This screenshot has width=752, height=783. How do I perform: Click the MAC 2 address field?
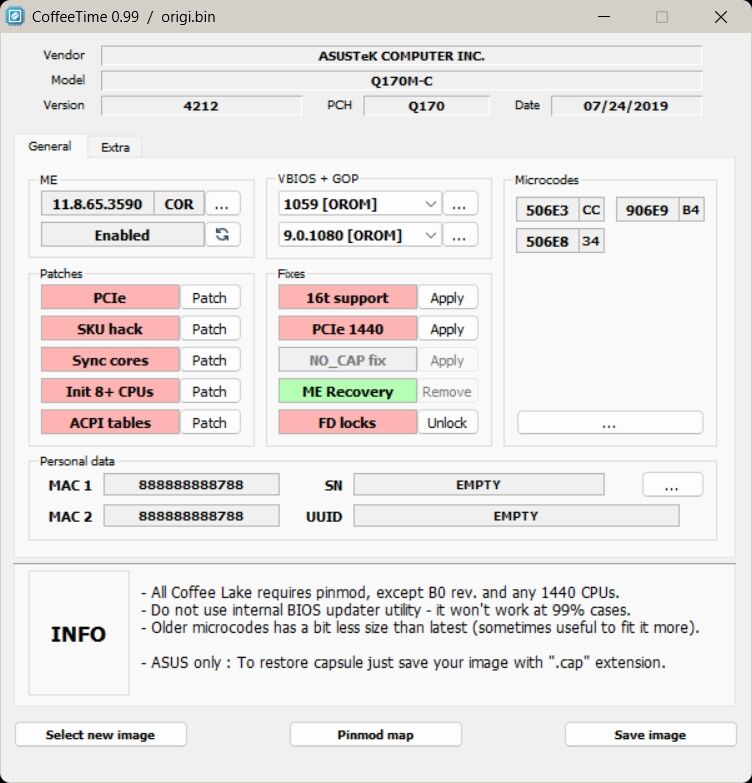point(191,516)
